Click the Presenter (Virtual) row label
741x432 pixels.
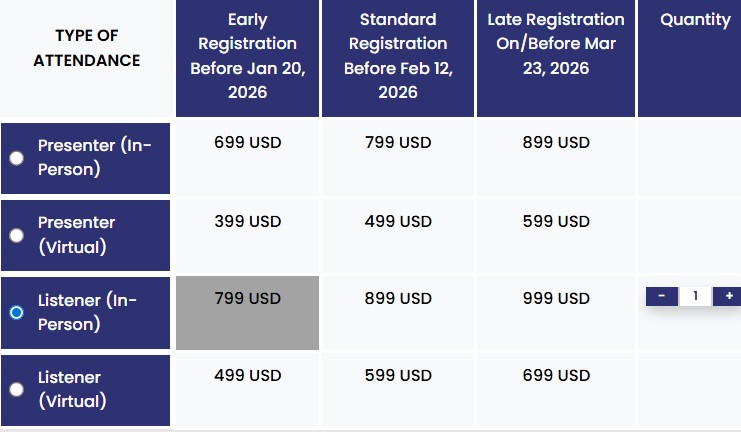click(77, 235)
